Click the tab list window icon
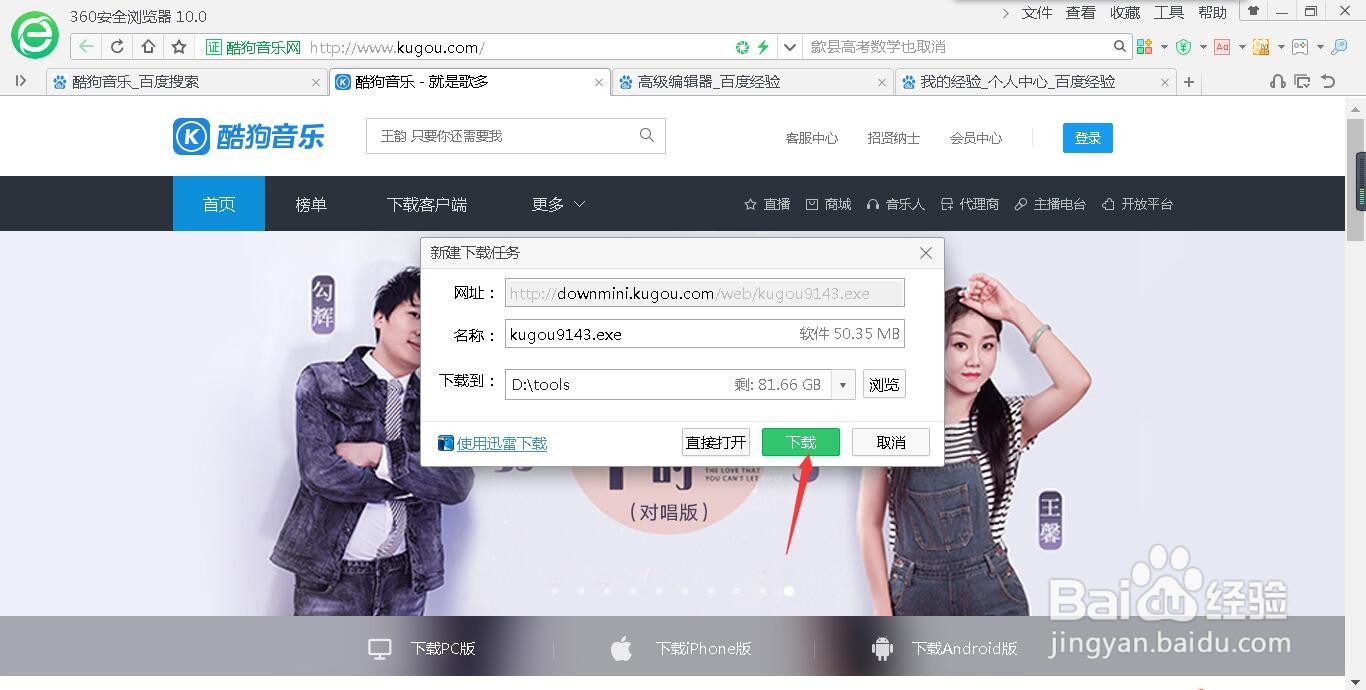The width and height of the screenshot is (1366, 690). [1302, 81]
